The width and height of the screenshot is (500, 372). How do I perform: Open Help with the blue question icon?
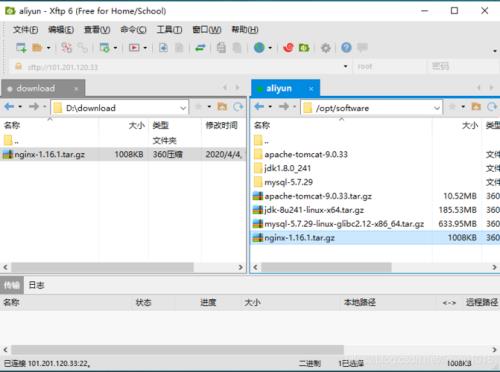[x=346, y=48]
